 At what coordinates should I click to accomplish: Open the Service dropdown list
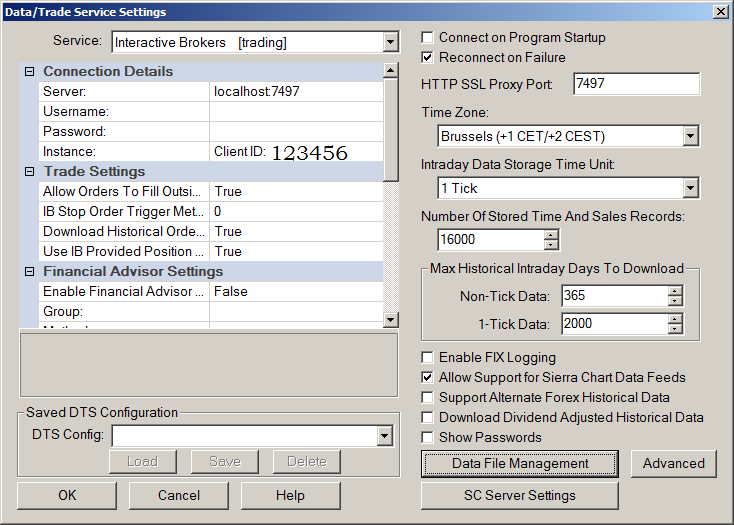coord(390,43)
